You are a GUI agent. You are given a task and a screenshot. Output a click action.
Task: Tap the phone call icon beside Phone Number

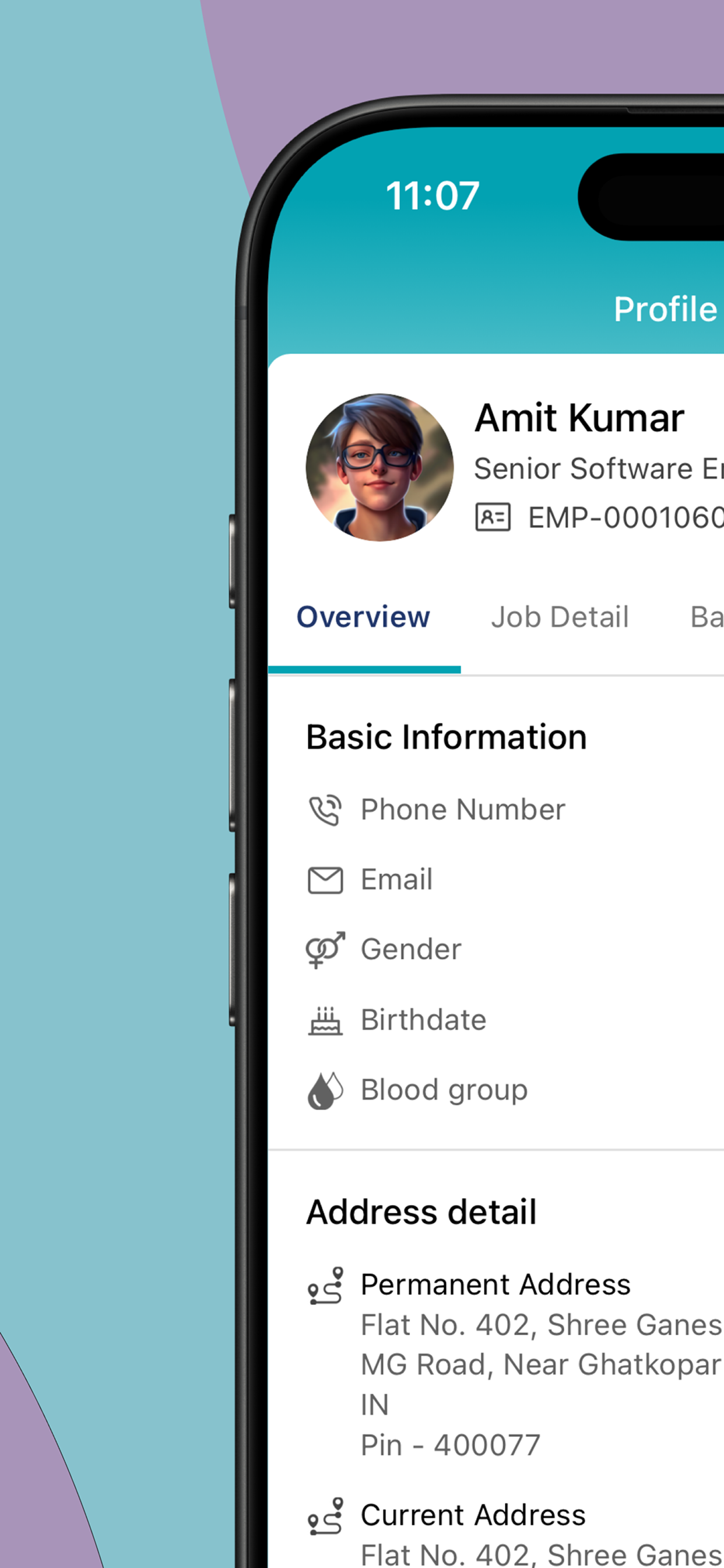[x=325, y=810]
